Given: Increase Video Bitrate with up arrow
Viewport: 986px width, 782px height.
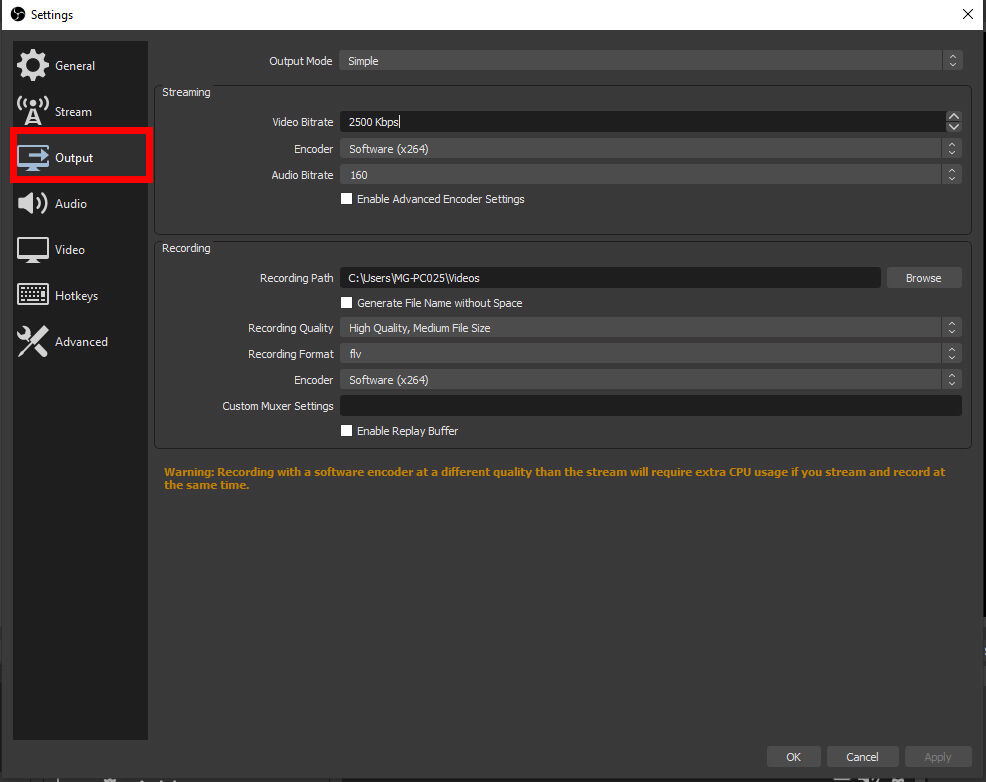Looking at the screenshot, I should tap(953, 116).
